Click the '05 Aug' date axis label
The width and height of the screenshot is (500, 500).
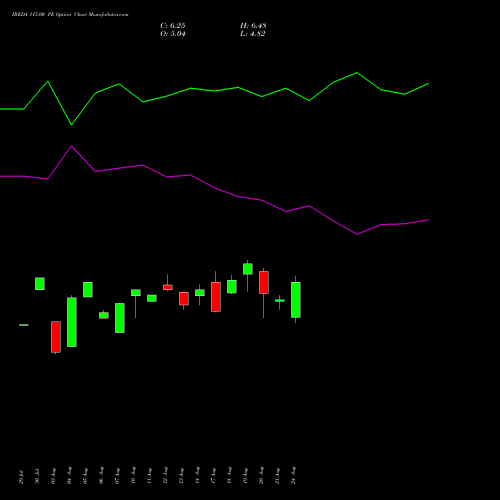(85, 476)
